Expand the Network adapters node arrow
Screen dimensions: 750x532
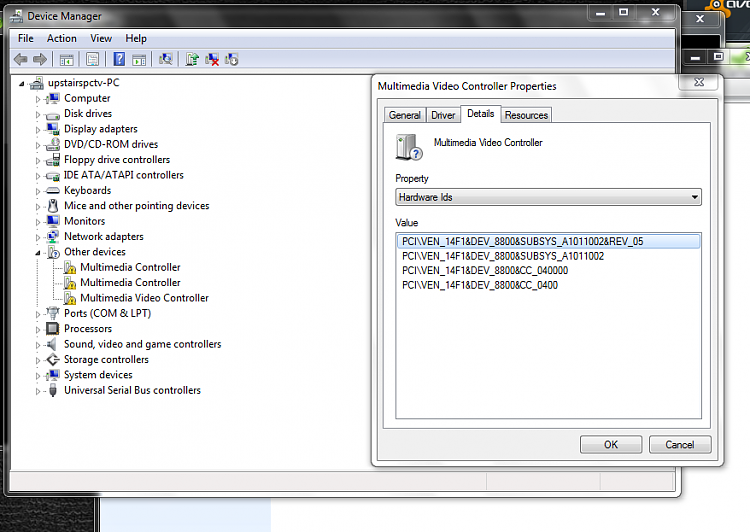point(38,237)
